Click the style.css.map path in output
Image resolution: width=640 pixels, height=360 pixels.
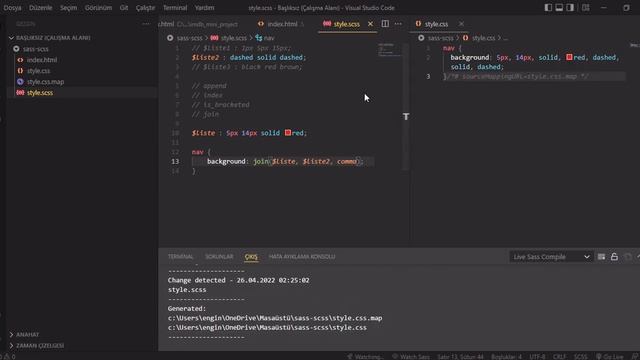coord(275,318)
